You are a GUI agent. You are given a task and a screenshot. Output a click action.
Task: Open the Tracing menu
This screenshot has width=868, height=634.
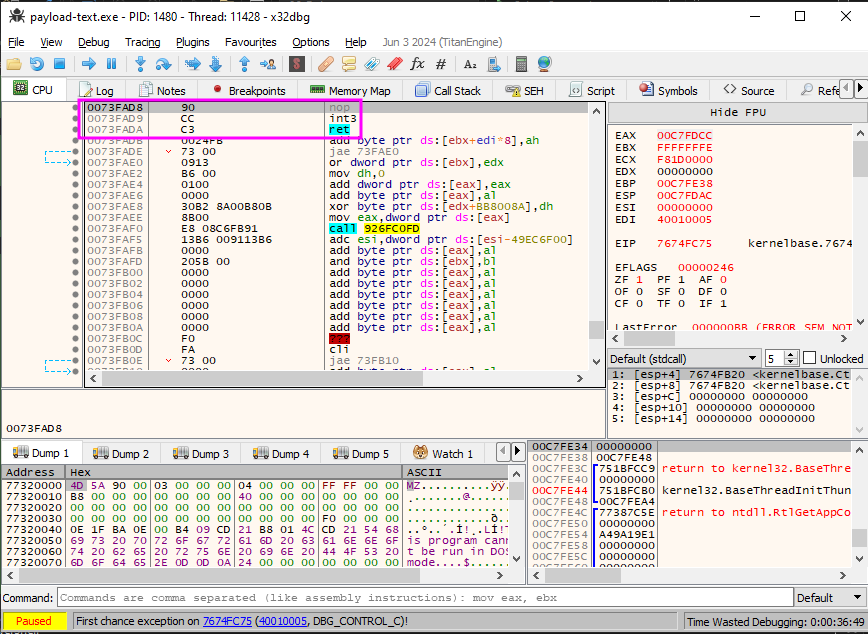[x=141, y=42]
